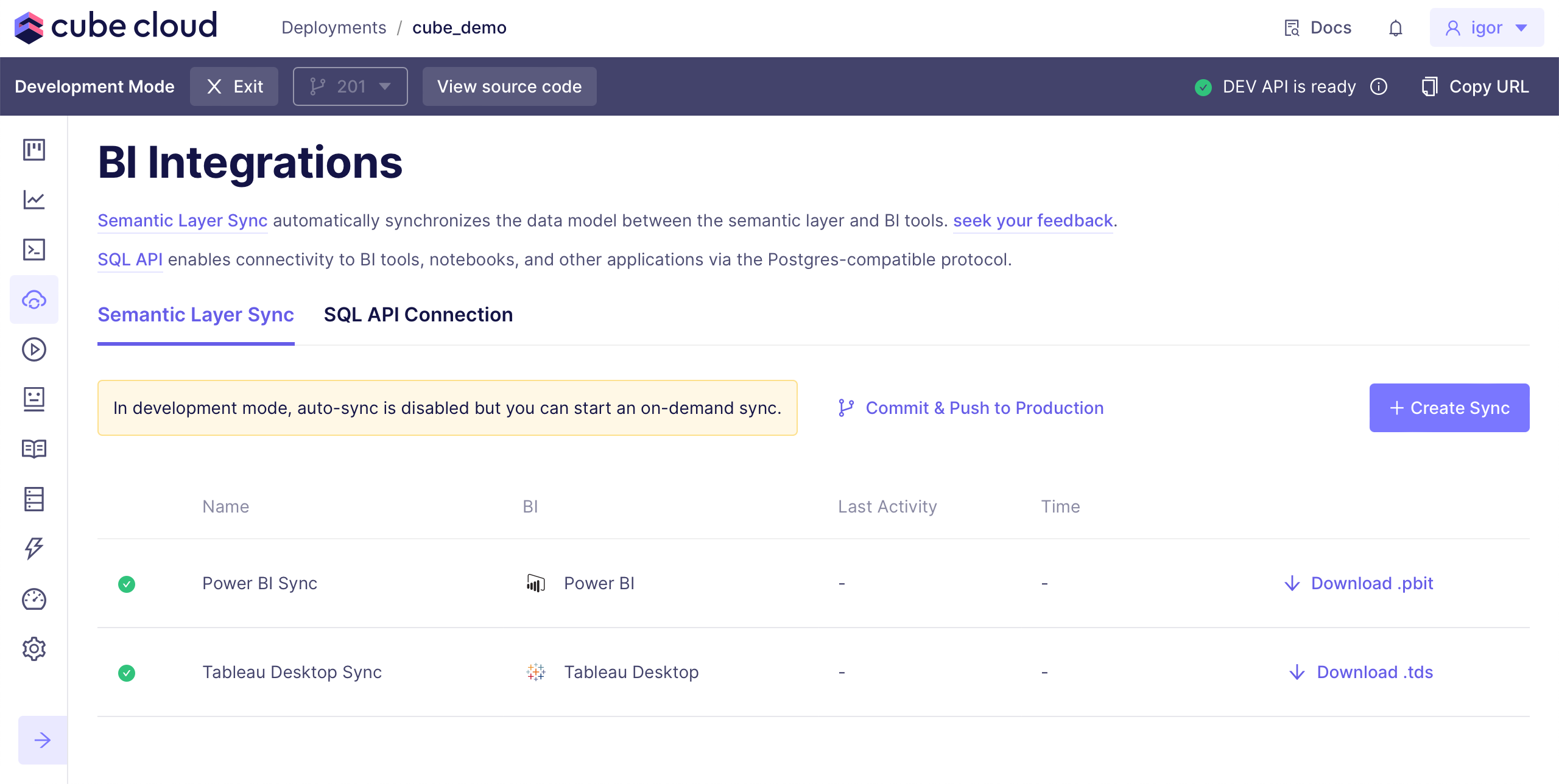Click the sidebar chart metrics icon
The image size is (1559, 784).
coord(34,200)
